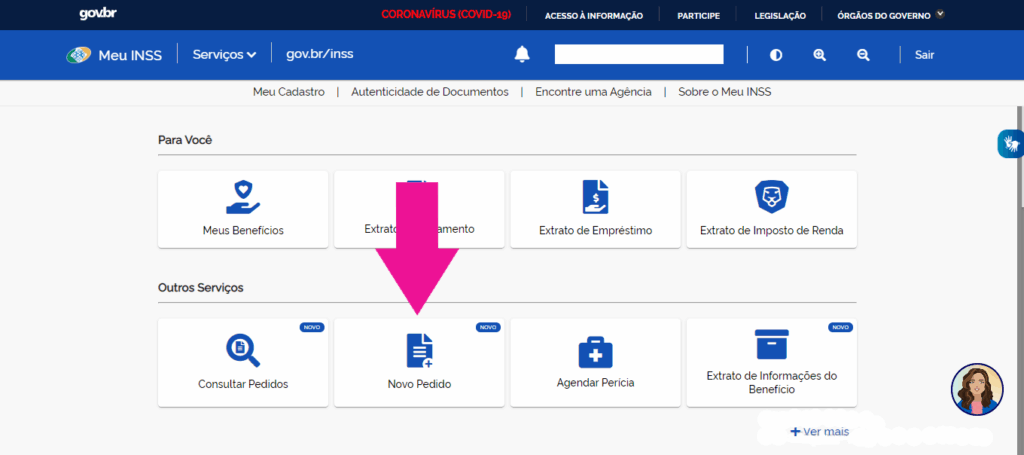Click the gov.br logo
The height and width of the screenshot is (455, 1024).
tap(98, 14)
